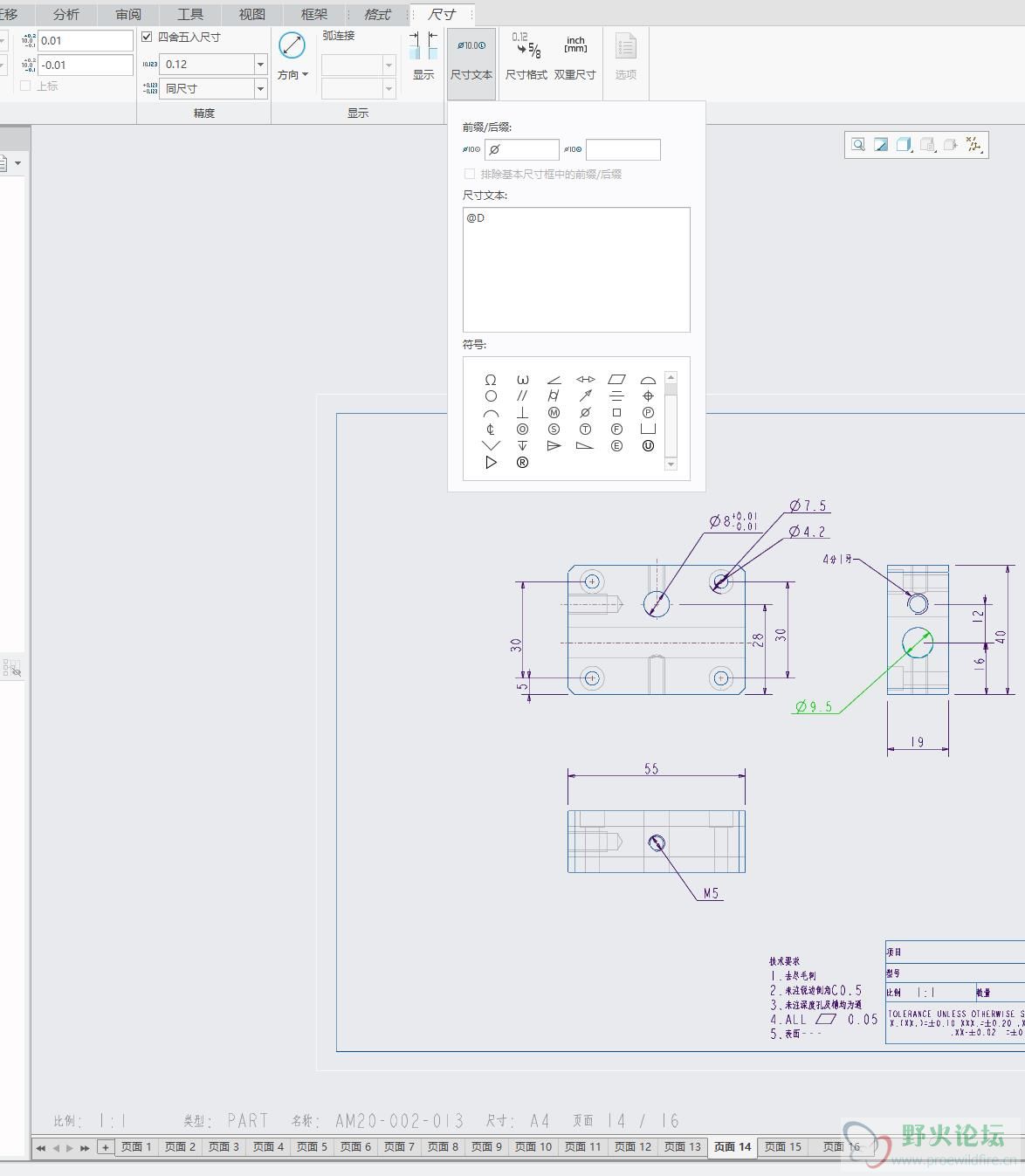Screen dimensions: 1025x1176
Task: Toggle the 上标 checkbox
Action: coord(25,86)
